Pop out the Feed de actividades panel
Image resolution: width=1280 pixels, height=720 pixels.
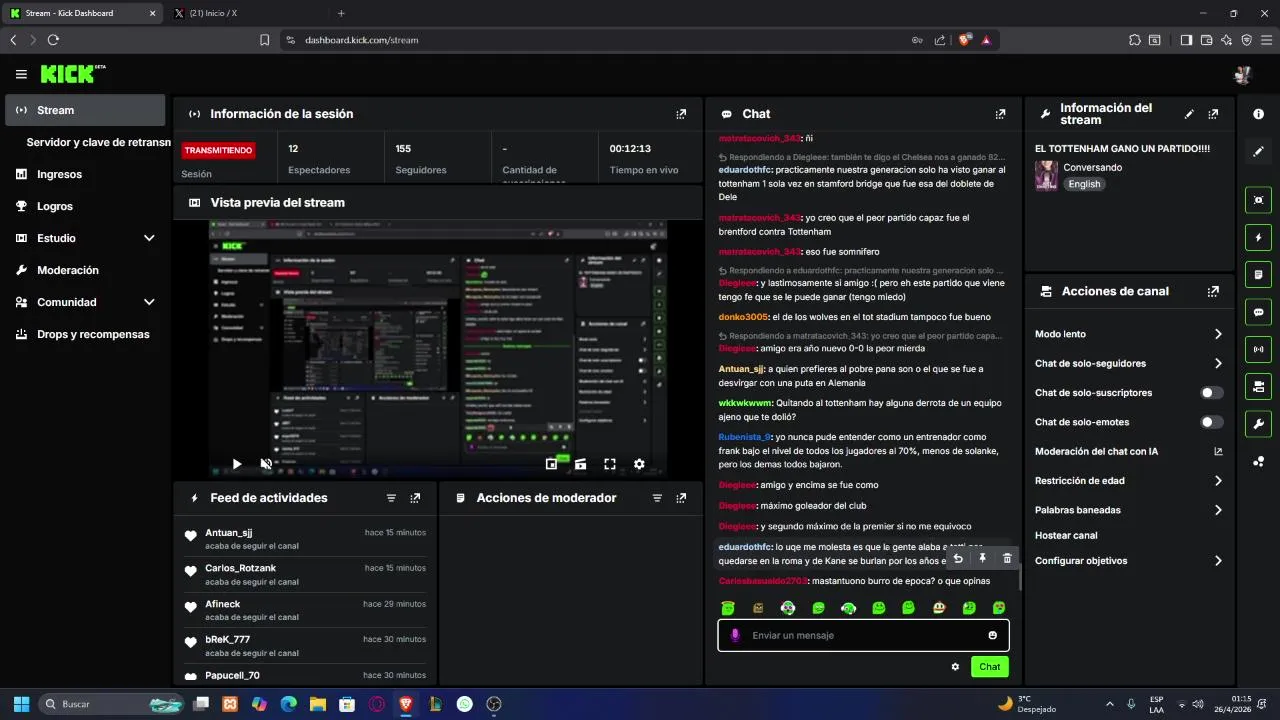click(x=415, y=498)
